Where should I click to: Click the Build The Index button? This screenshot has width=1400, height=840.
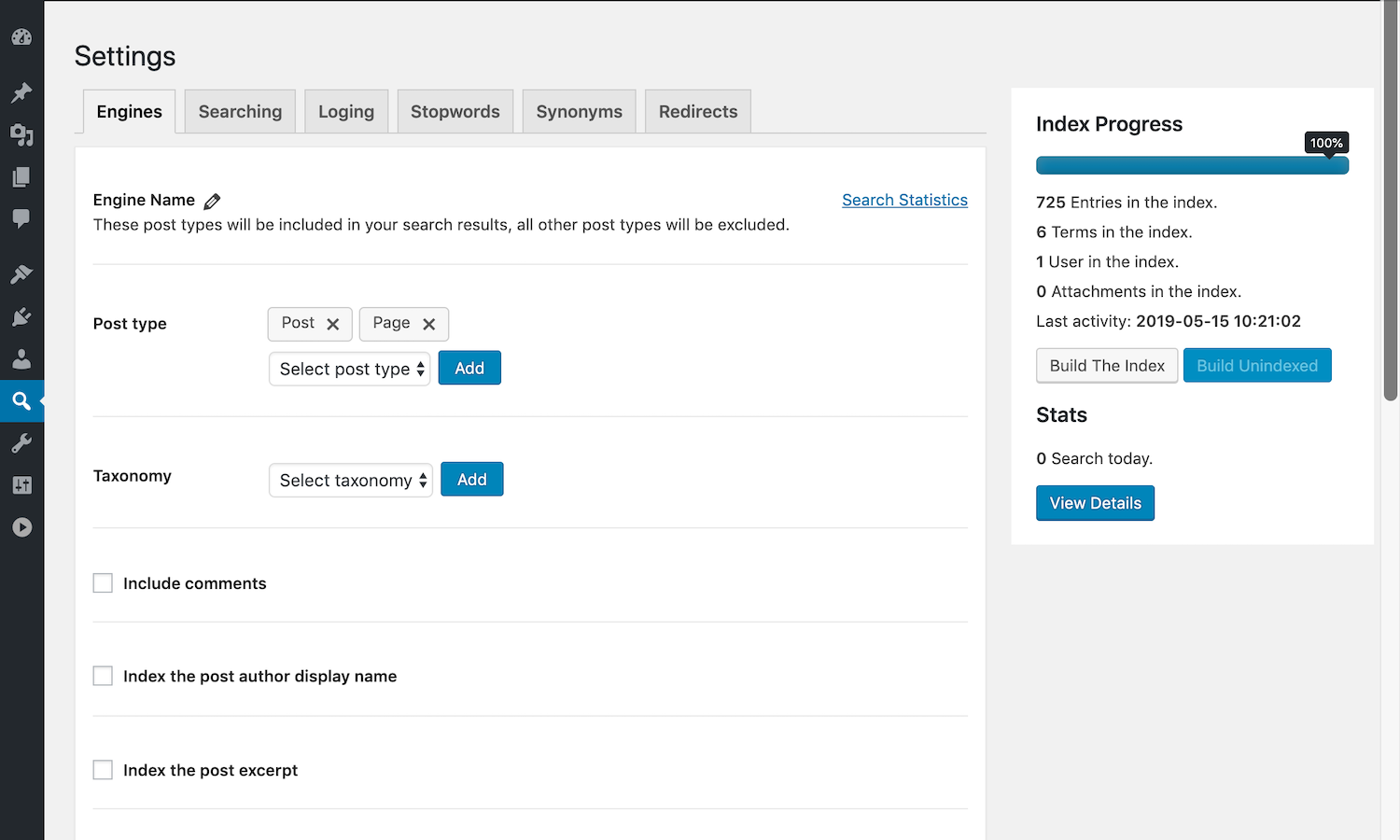pos(1107,366)
